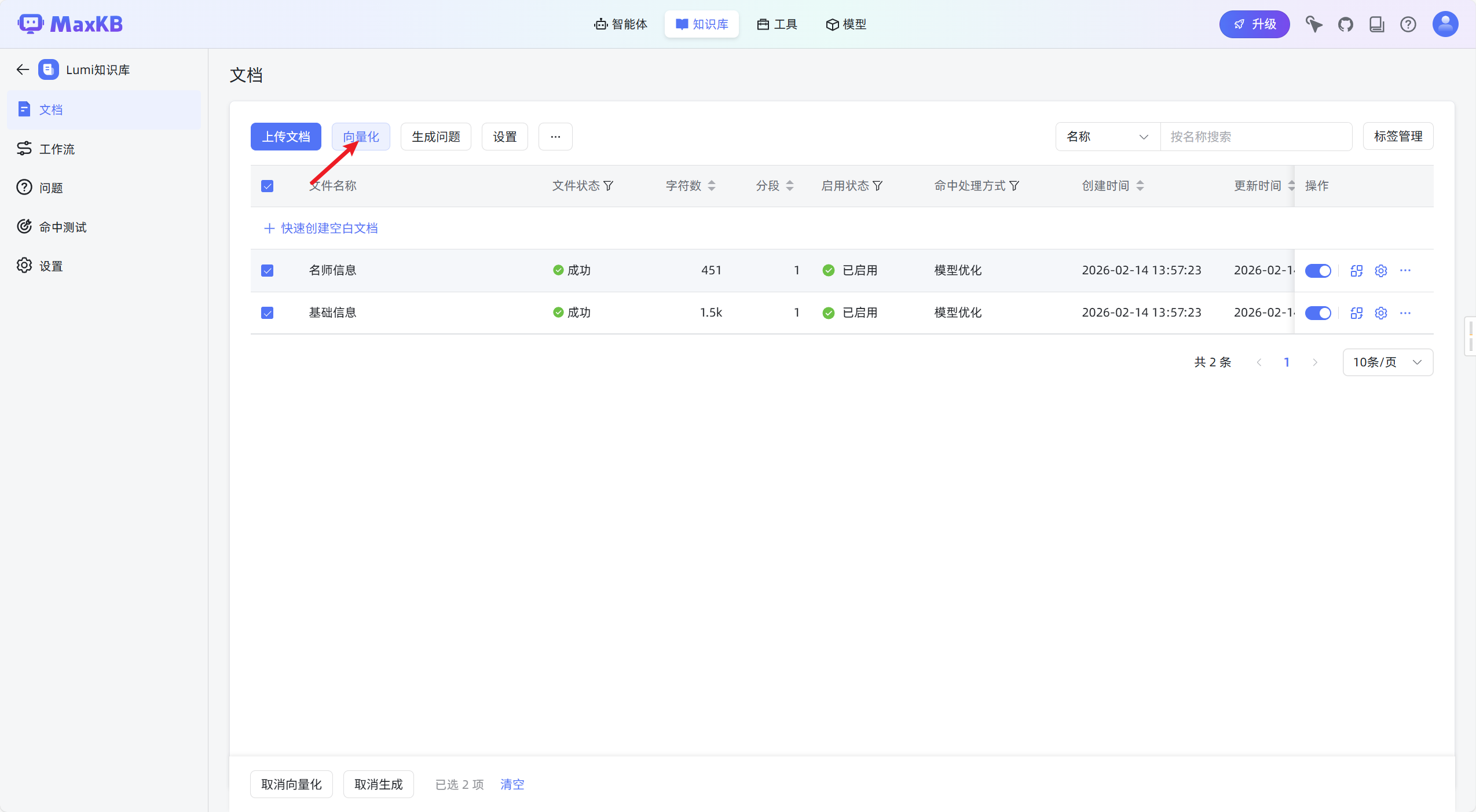Open 命中测试 in the sidebar
This screenshot has height=812, width=1476.
[63, 227]
